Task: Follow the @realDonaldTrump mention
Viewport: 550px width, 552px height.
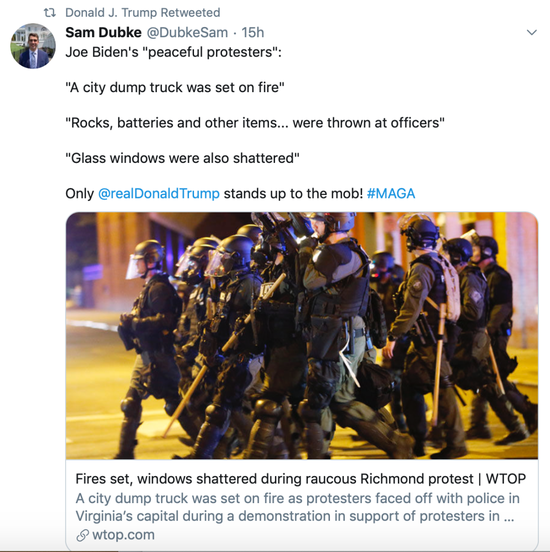Action: pos(159,194)
